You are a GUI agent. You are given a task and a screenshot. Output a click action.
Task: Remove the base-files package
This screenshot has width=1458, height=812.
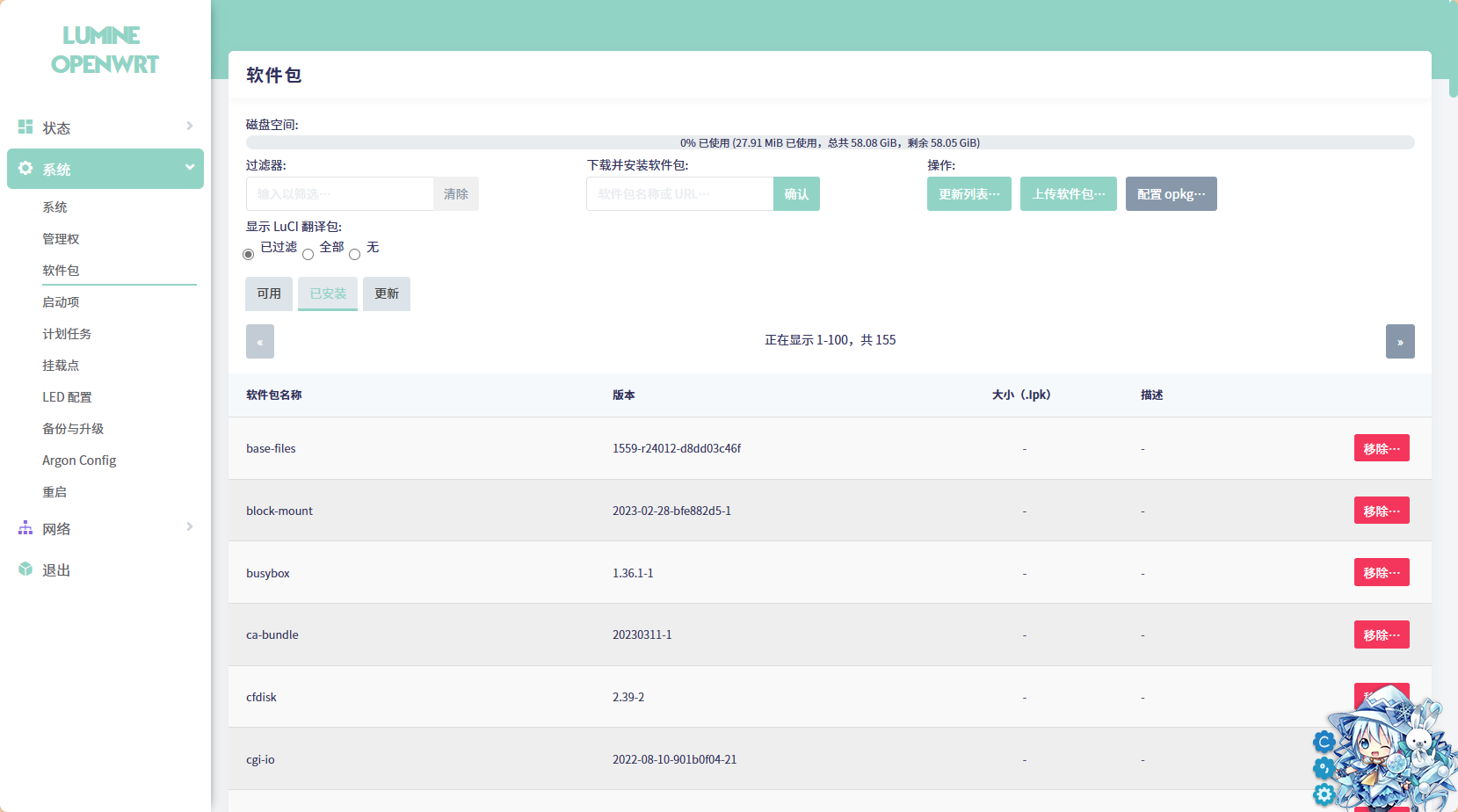(1381, 448)
